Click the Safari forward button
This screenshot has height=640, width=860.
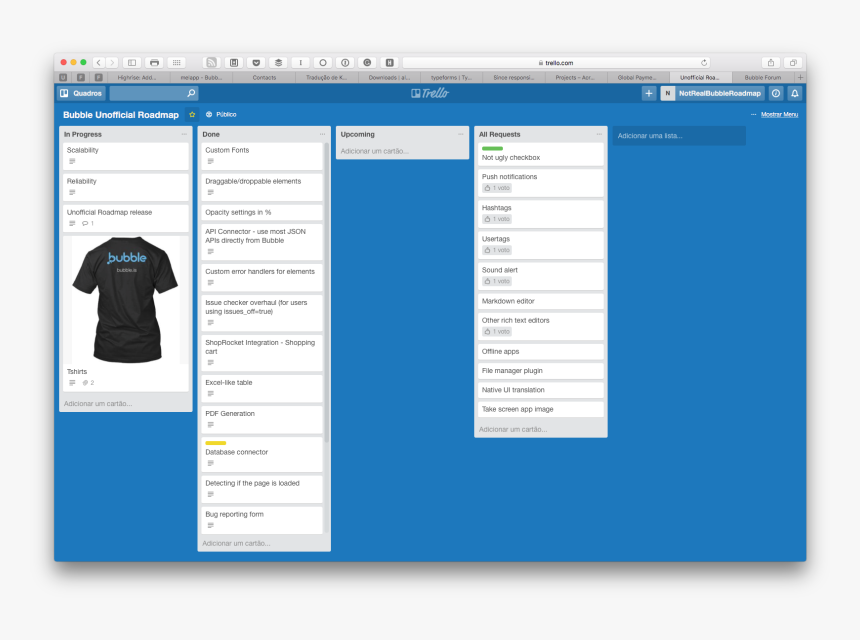coord(112,63)
